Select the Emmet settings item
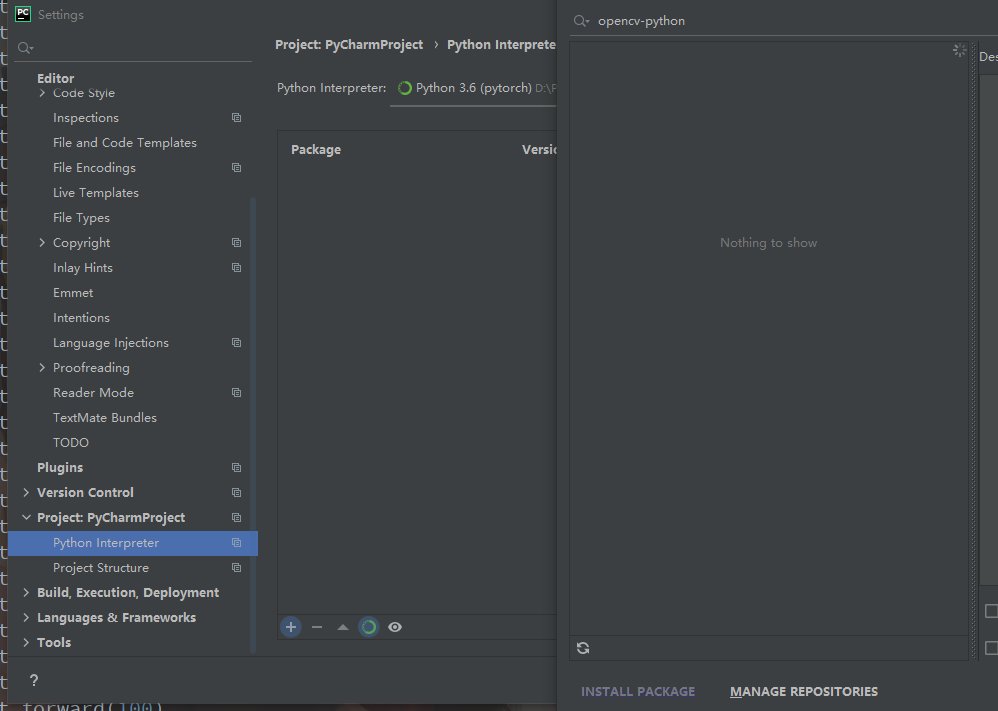 (73, 293)
